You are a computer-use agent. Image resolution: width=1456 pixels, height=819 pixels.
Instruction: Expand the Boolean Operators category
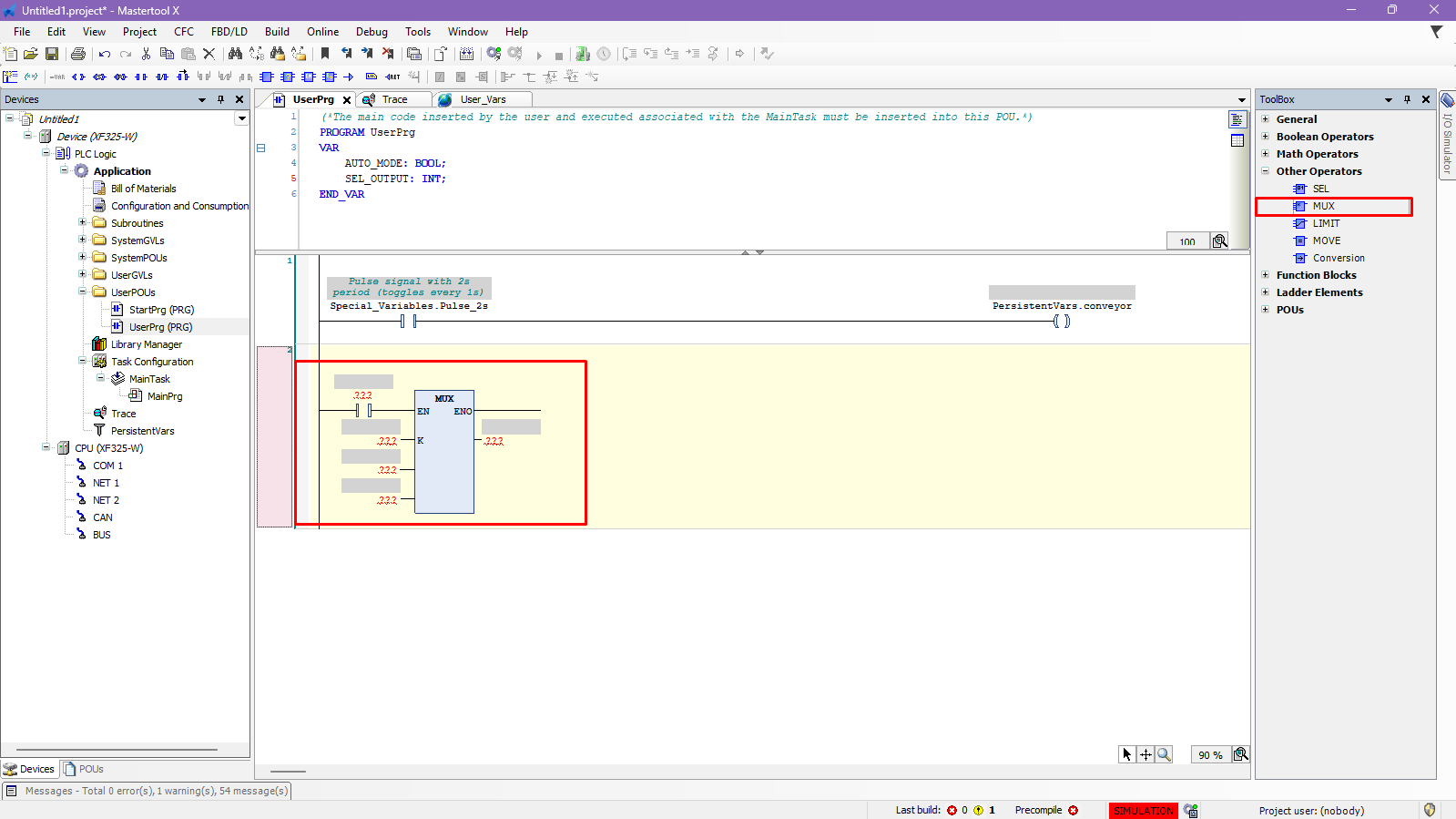[x=1265, y=137]
